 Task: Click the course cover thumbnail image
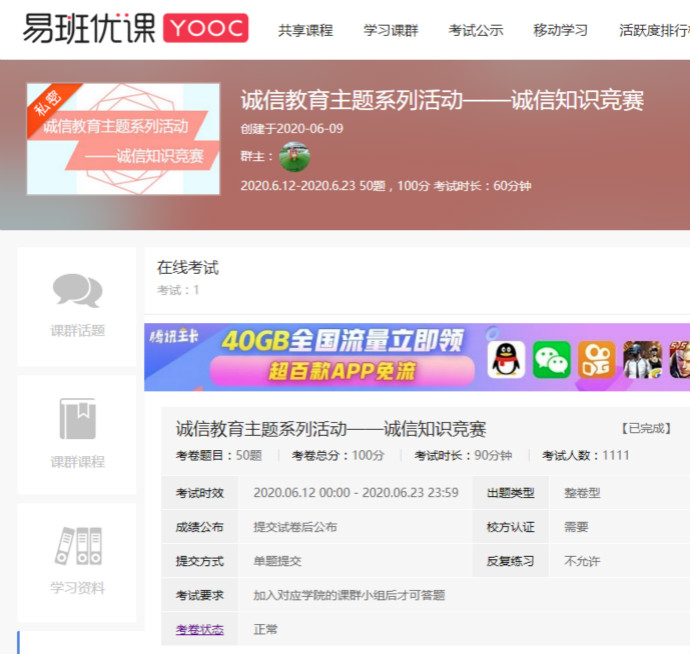[123, 139]
